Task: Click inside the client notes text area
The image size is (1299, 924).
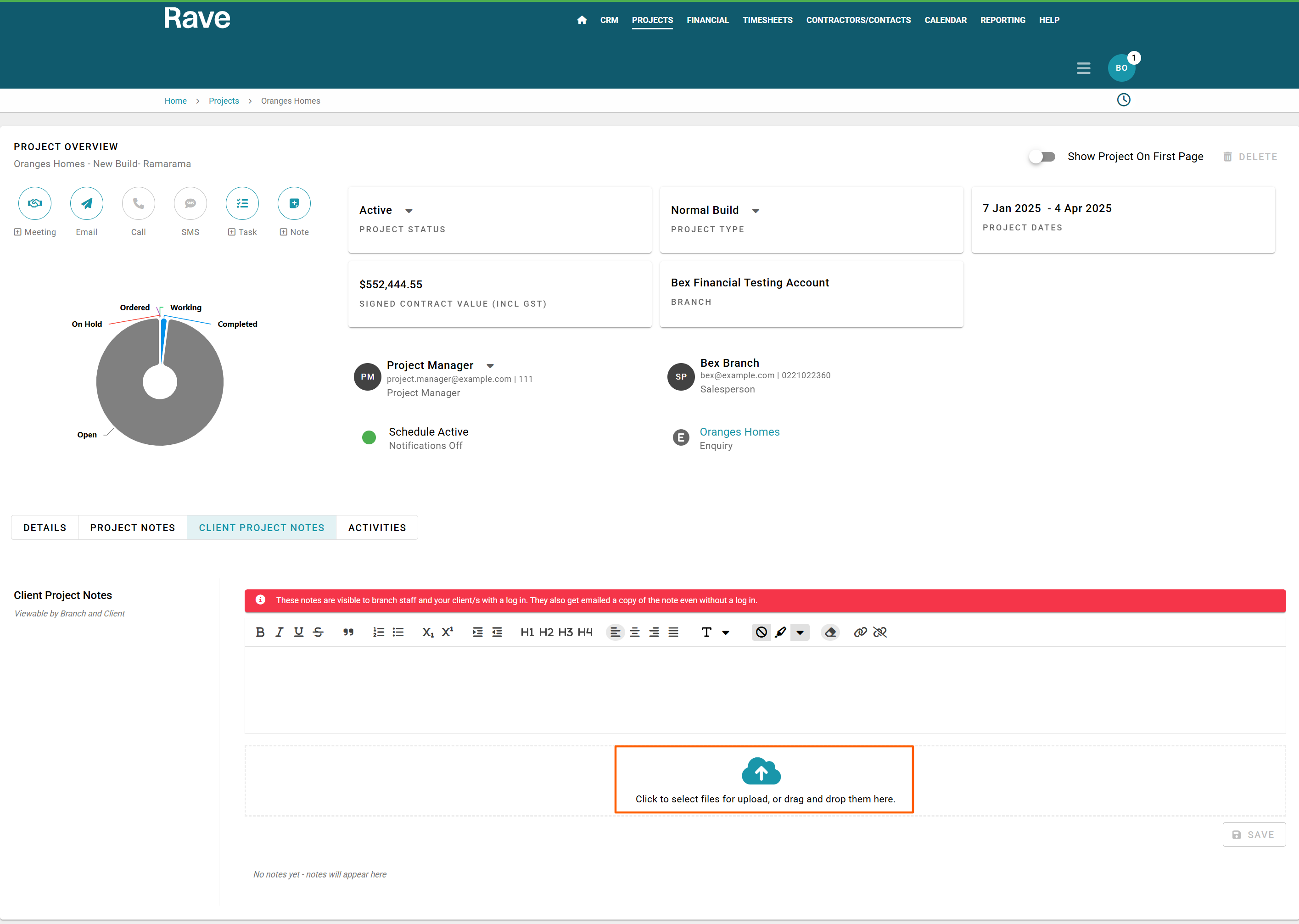Action: [764, 689]
